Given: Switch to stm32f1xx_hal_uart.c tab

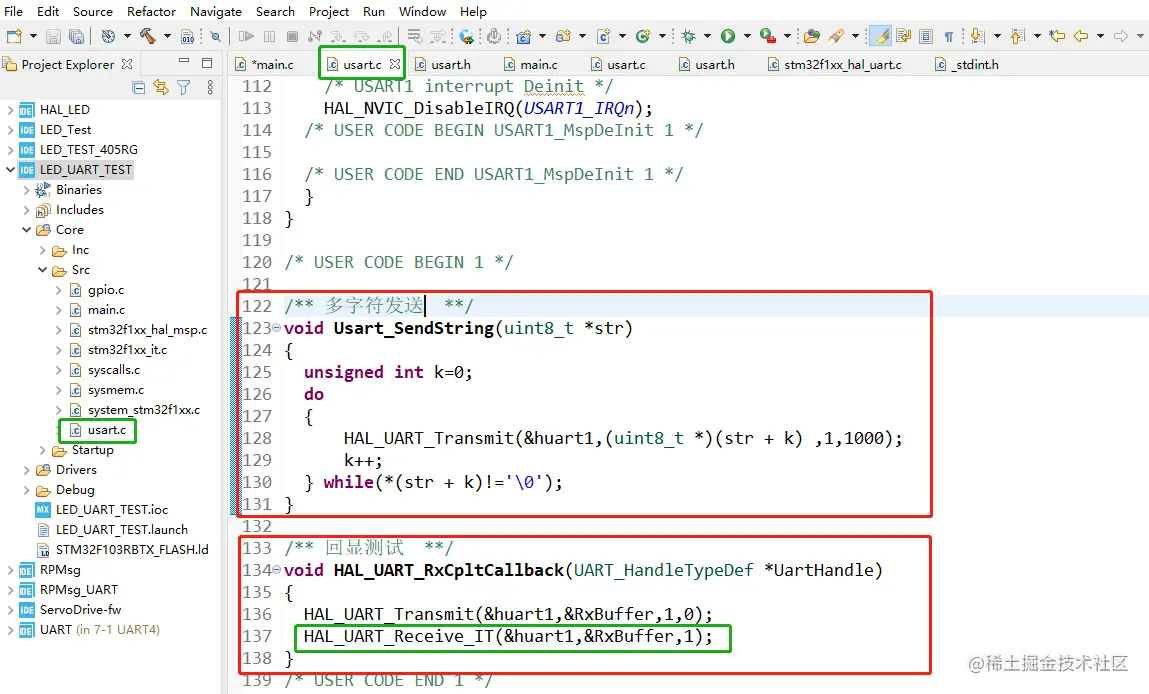Looking at the screenshot, I should coord(835,64).
